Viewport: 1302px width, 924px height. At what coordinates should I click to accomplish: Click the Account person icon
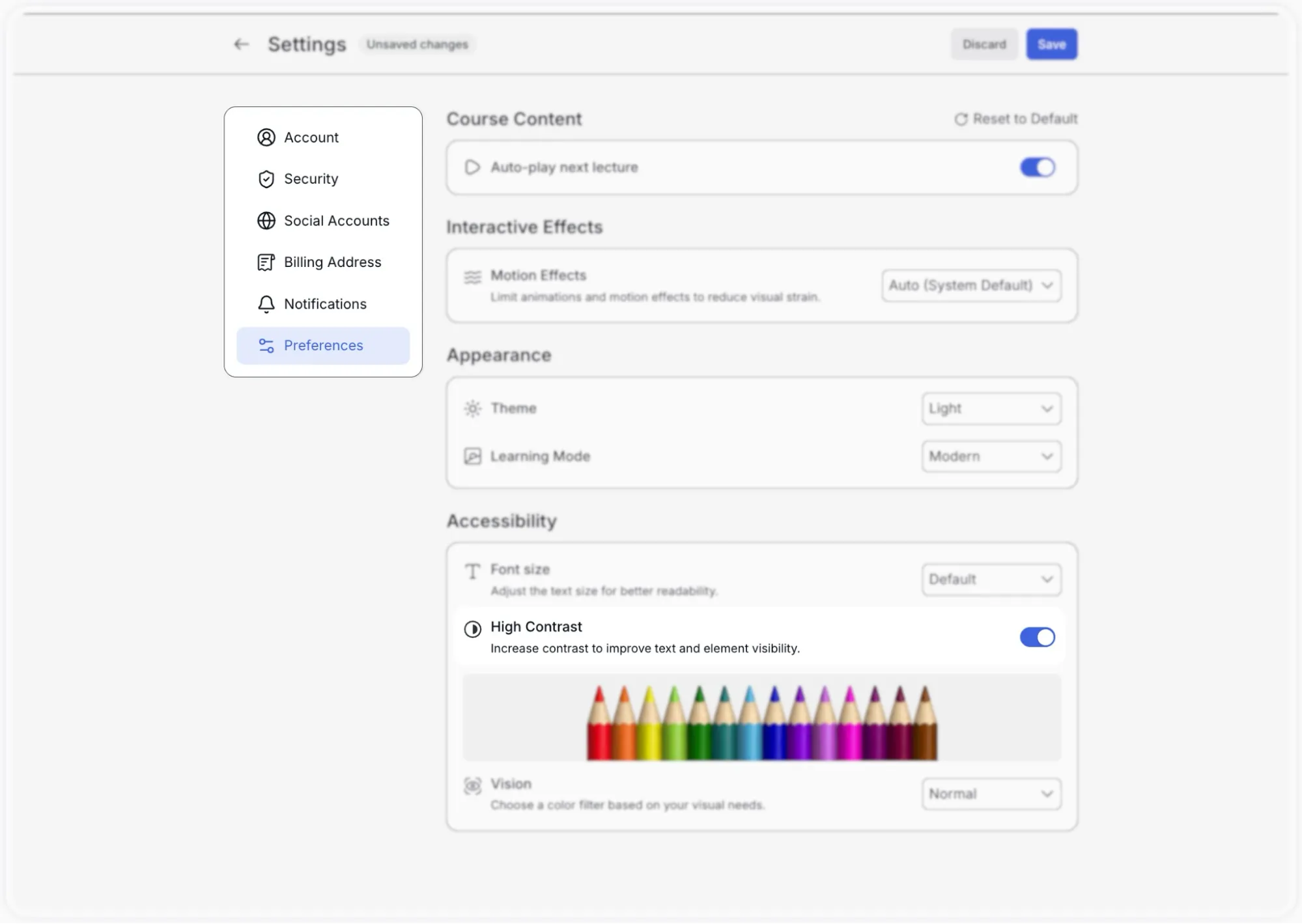click(x=266, y=137)
